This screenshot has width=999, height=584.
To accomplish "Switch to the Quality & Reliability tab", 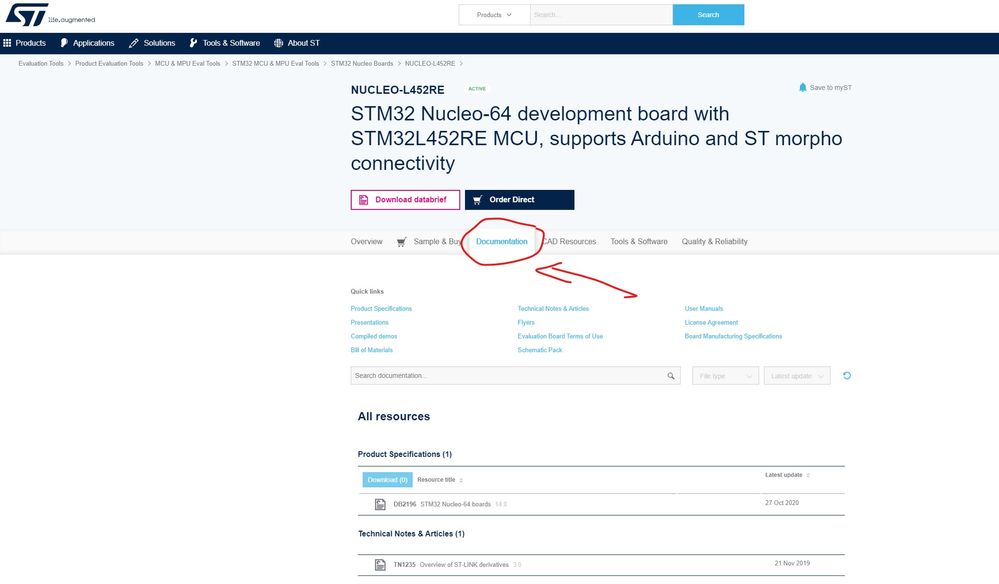I will tap(714, 242).
